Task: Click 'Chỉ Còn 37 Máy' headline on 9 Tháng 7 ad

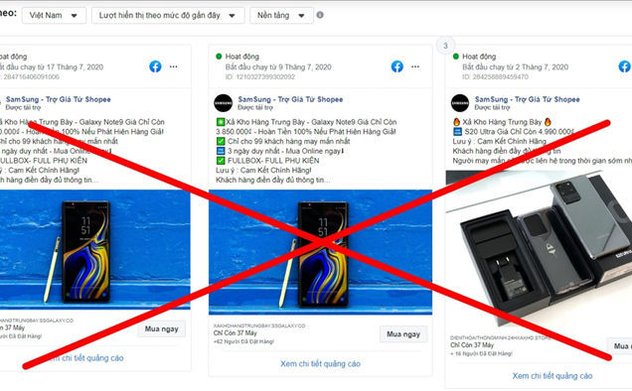Action: (x=235, y=333)
